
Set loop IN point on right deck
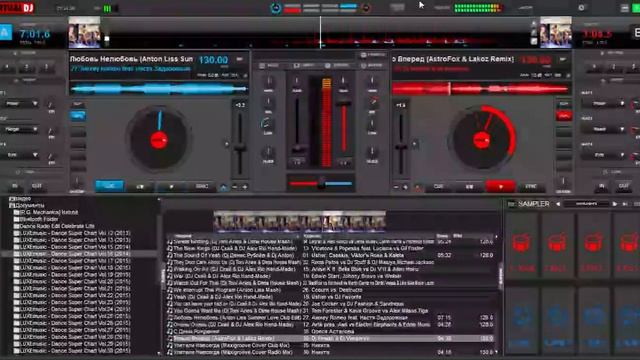[x=602, y=186]
